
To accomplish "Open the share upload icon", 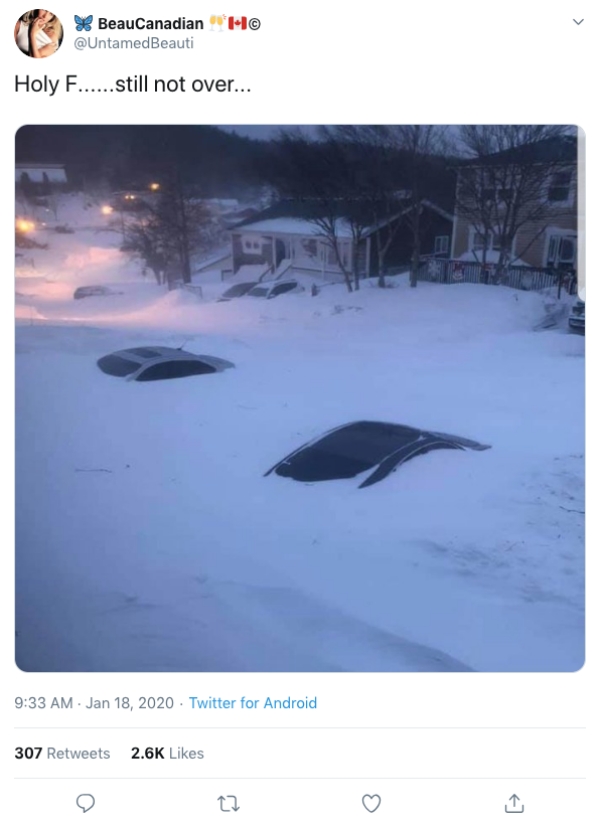I will click(514, 803).
